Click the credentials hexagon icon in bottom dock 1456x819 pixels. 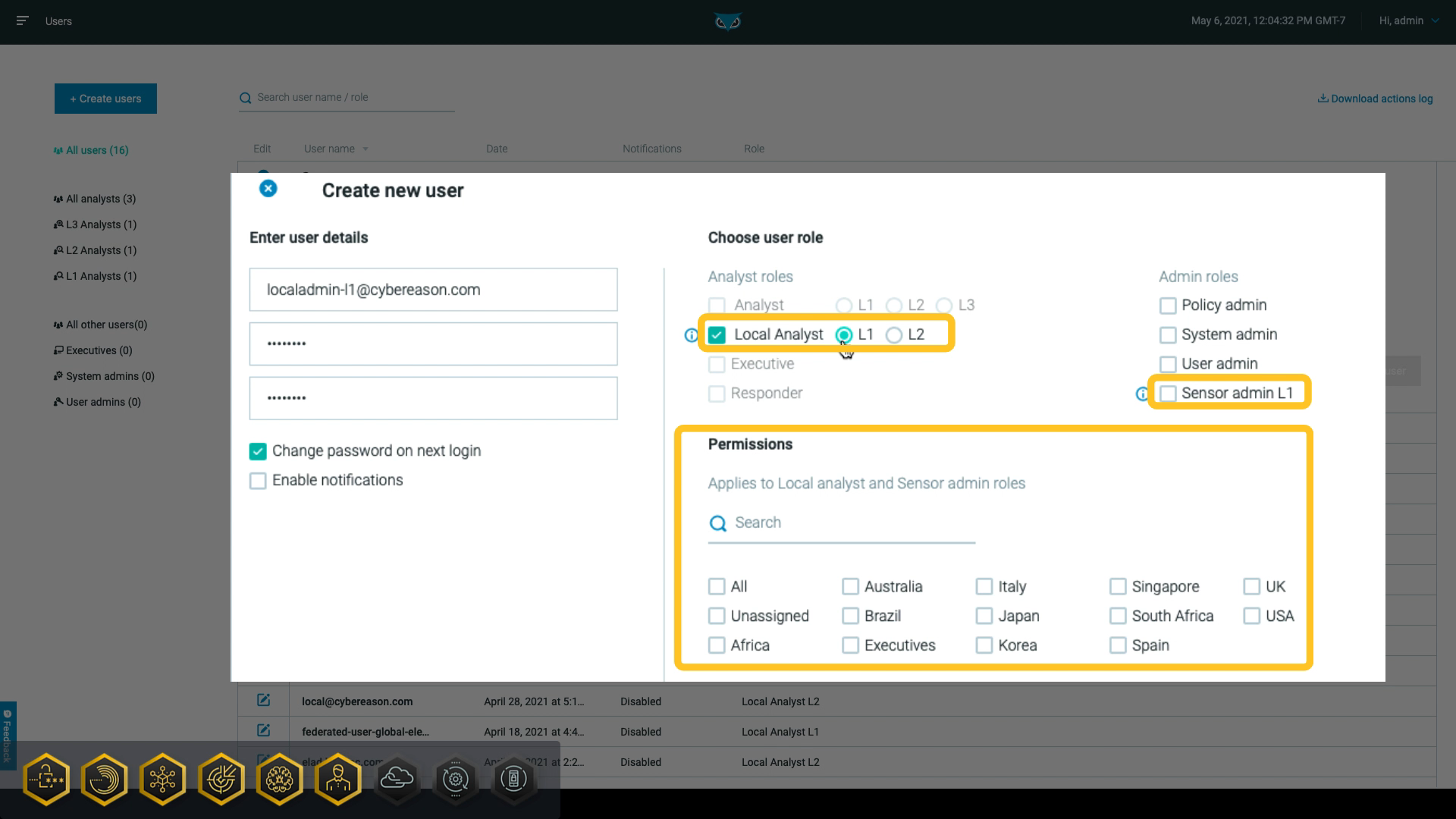tap(46, 779)
